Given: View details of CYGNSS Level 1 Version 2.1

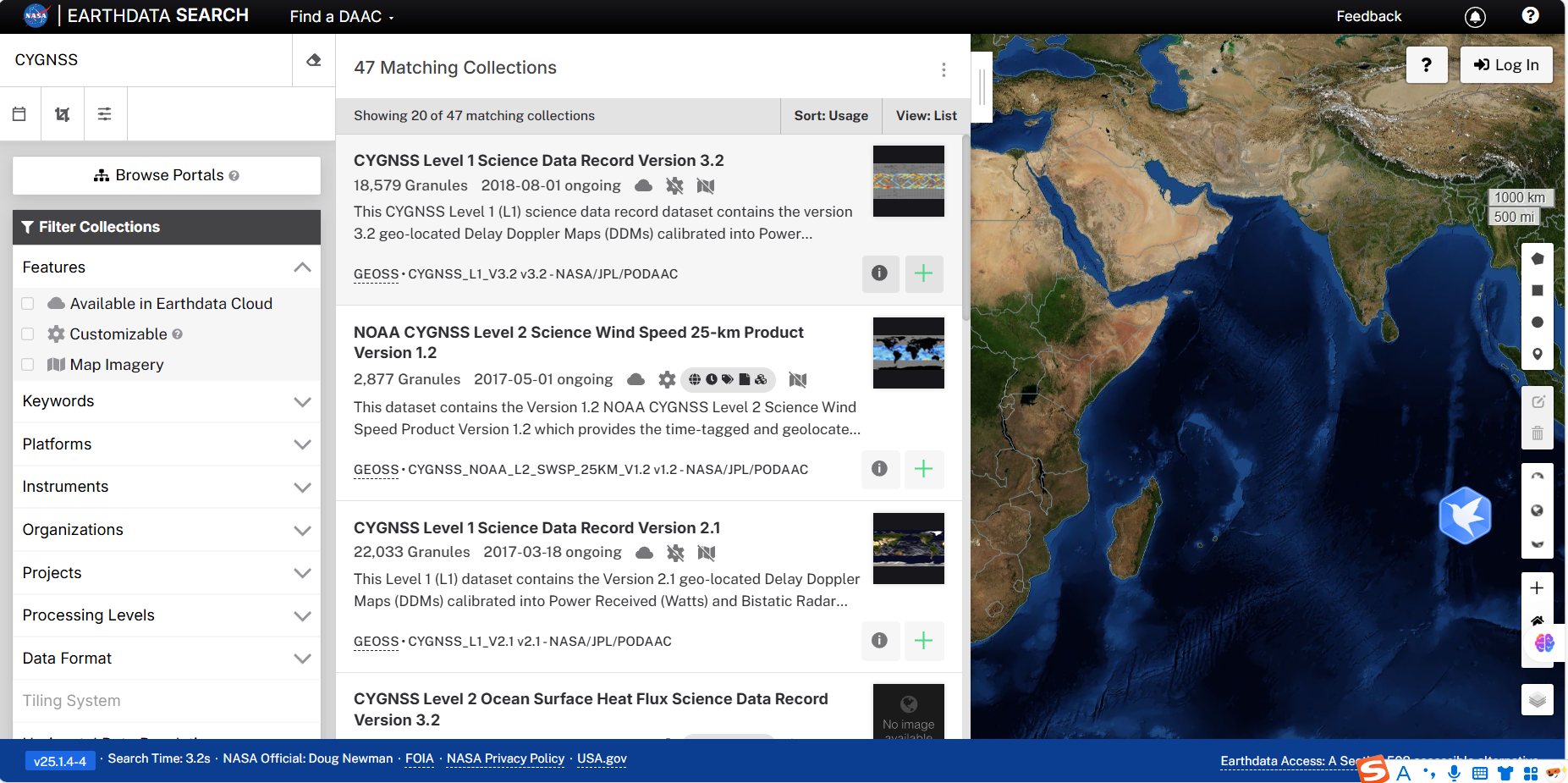Looking at the screenshot, I should coord(880,641).
